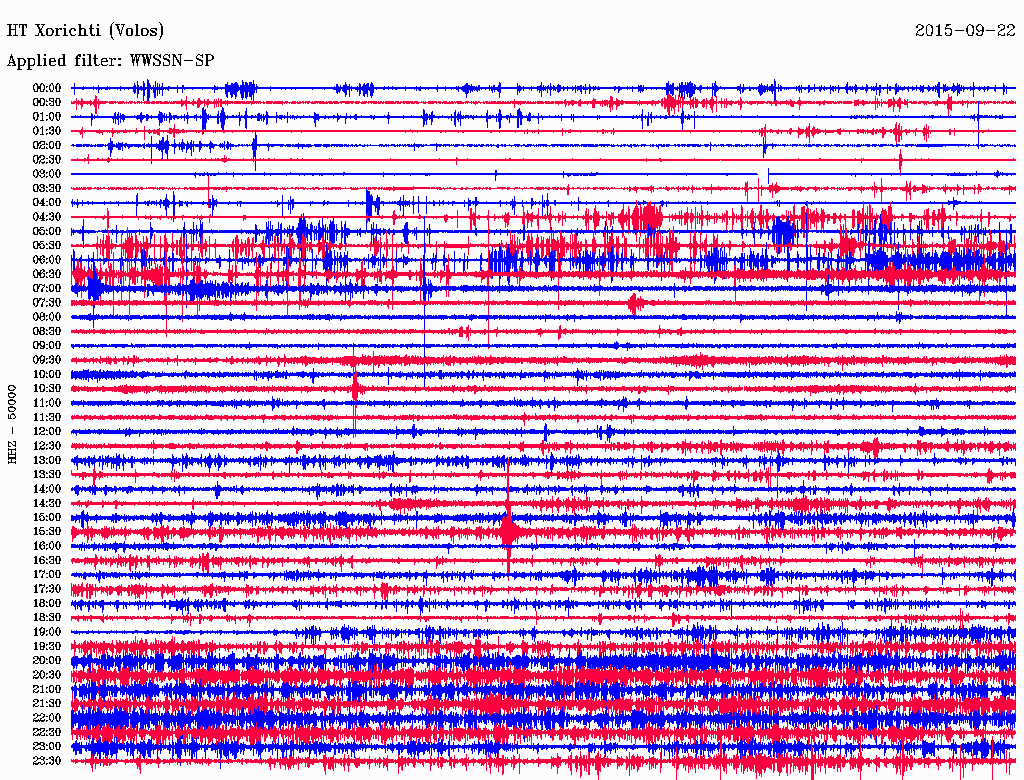Click the 22:30 time label
This screenshot has width=1024, height=780.
coord(47,732)
